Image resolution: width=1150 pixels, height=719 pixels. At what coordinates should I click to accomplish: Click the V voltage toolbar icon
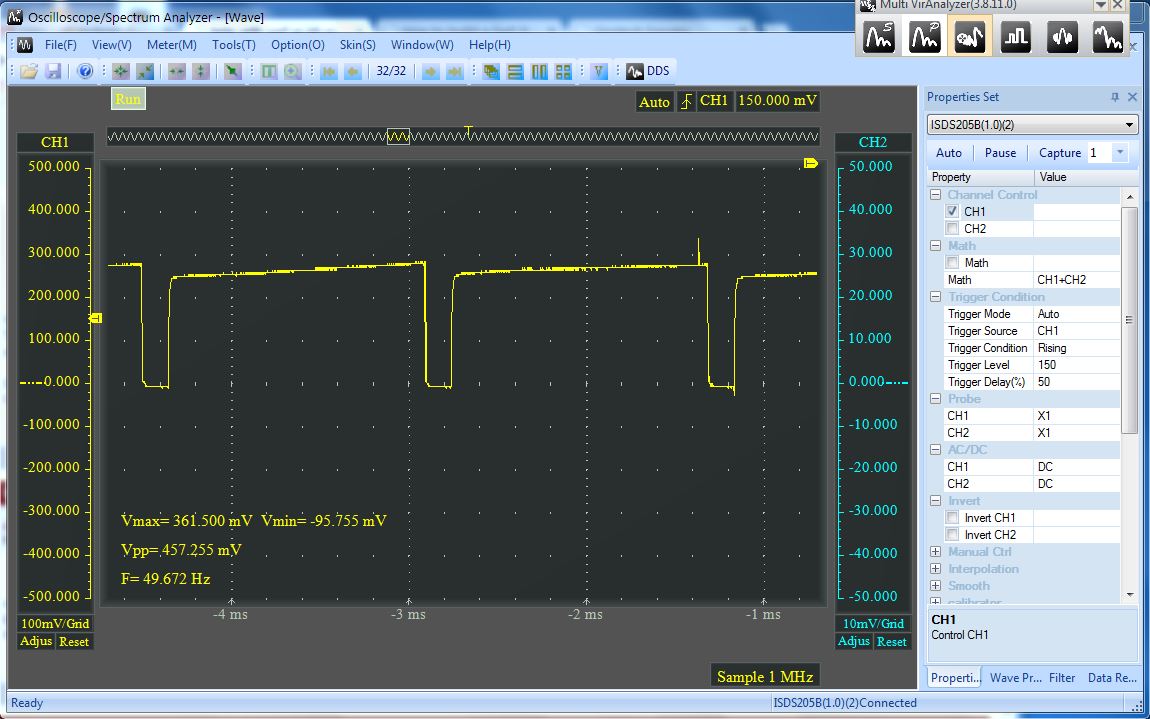click(x=600, y=71)
